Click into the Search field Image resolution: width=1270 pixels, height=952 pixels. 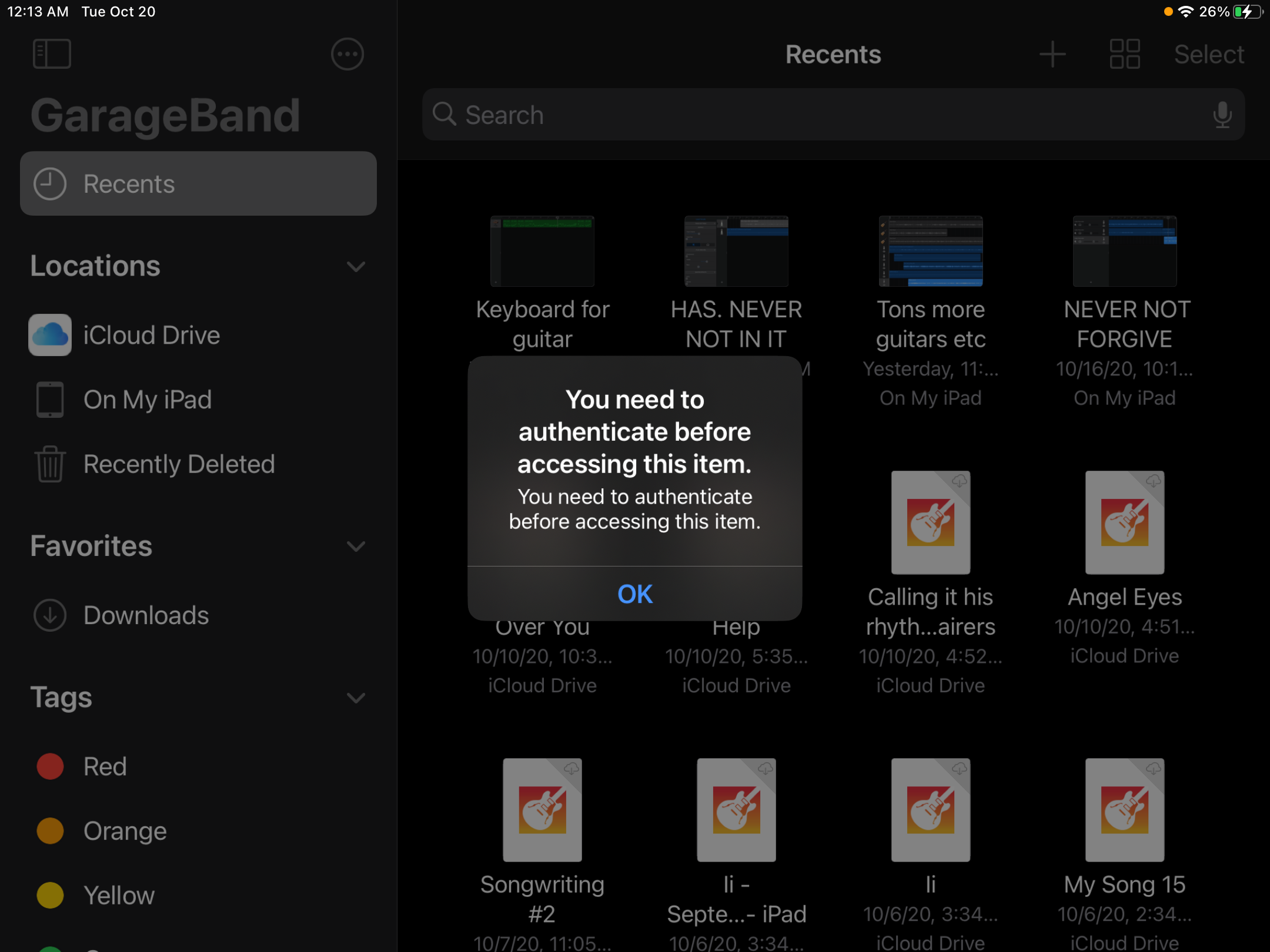(x=823, y=115)
